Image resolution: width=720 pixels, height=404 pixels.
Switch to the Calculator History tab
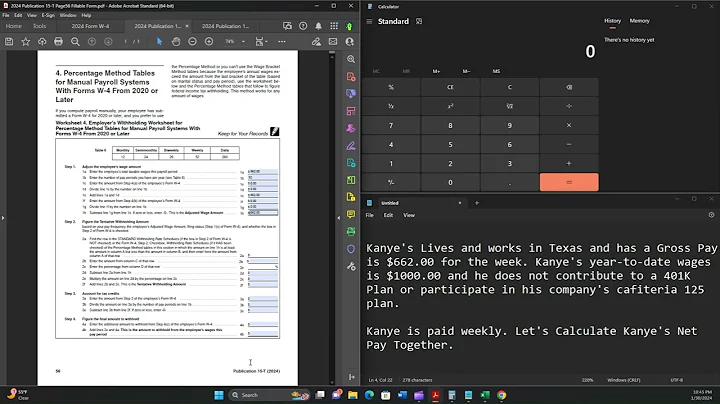[x=612, y=21]
